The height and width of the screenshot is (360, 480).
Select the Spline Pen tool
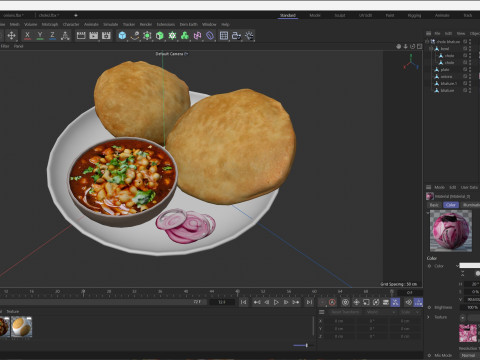pos(135,36)
